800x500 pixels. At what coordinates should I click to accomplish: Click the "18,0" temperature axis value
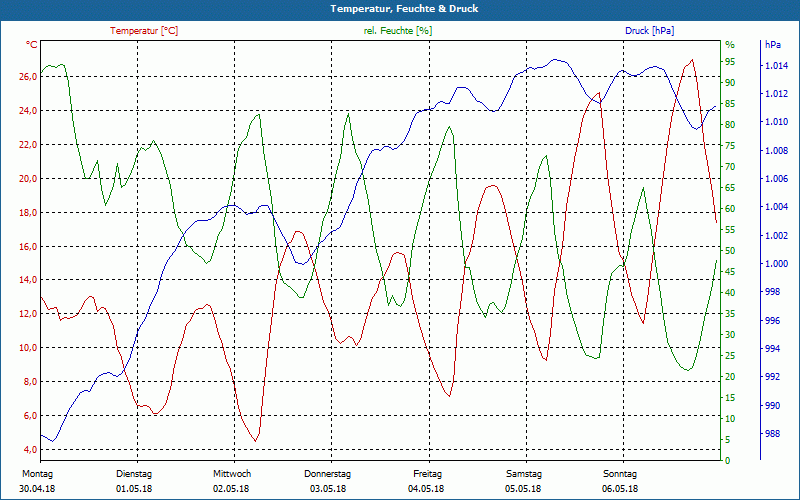pos(28,212)
